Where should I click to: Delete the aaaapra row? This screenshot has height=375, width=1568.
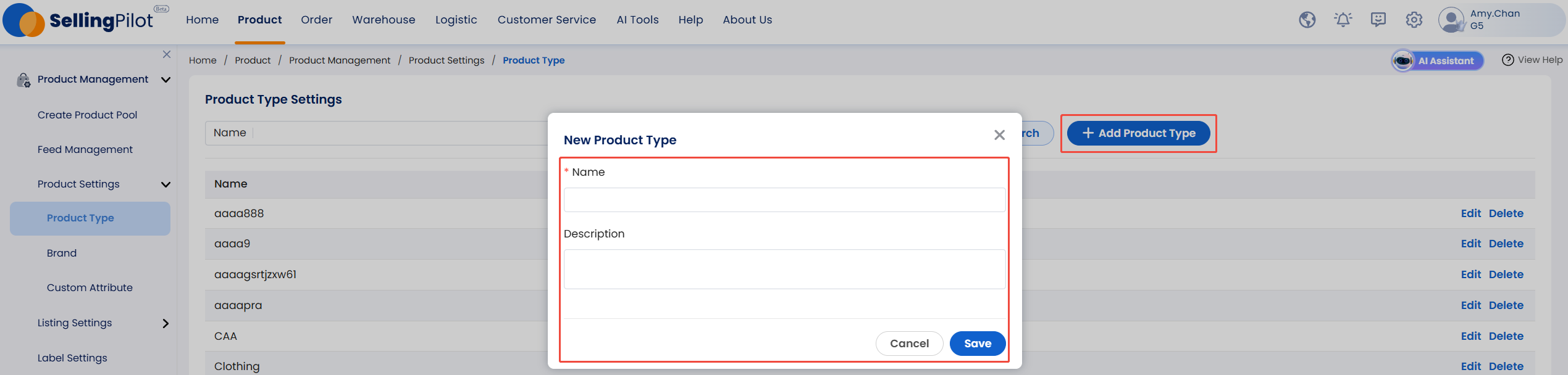[x=1506, y=305]
